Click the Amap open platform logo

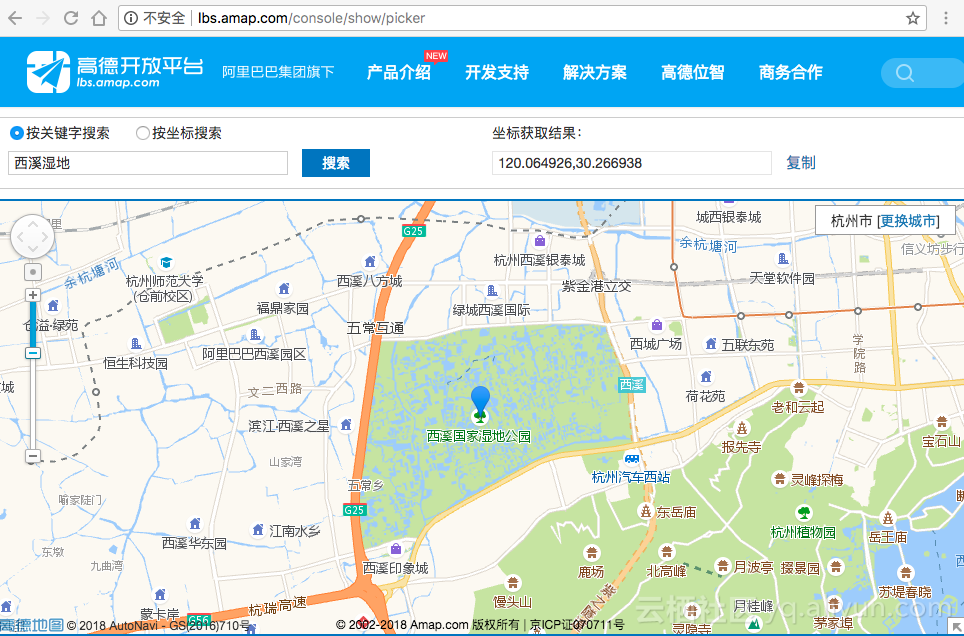pos(115,72)
